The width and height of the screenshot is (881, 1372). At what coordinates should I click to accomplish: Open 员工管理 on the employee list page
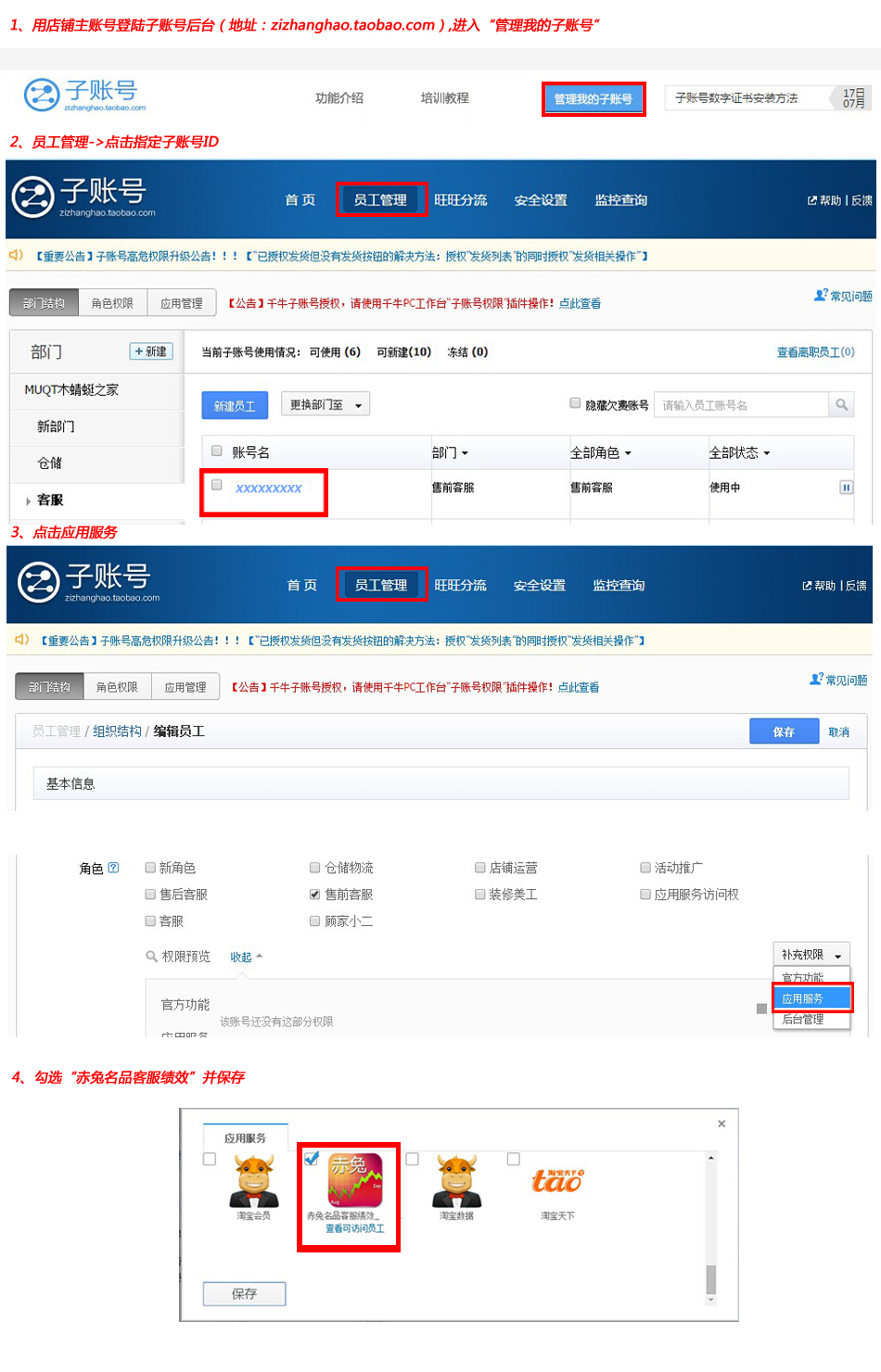[380, 199]
